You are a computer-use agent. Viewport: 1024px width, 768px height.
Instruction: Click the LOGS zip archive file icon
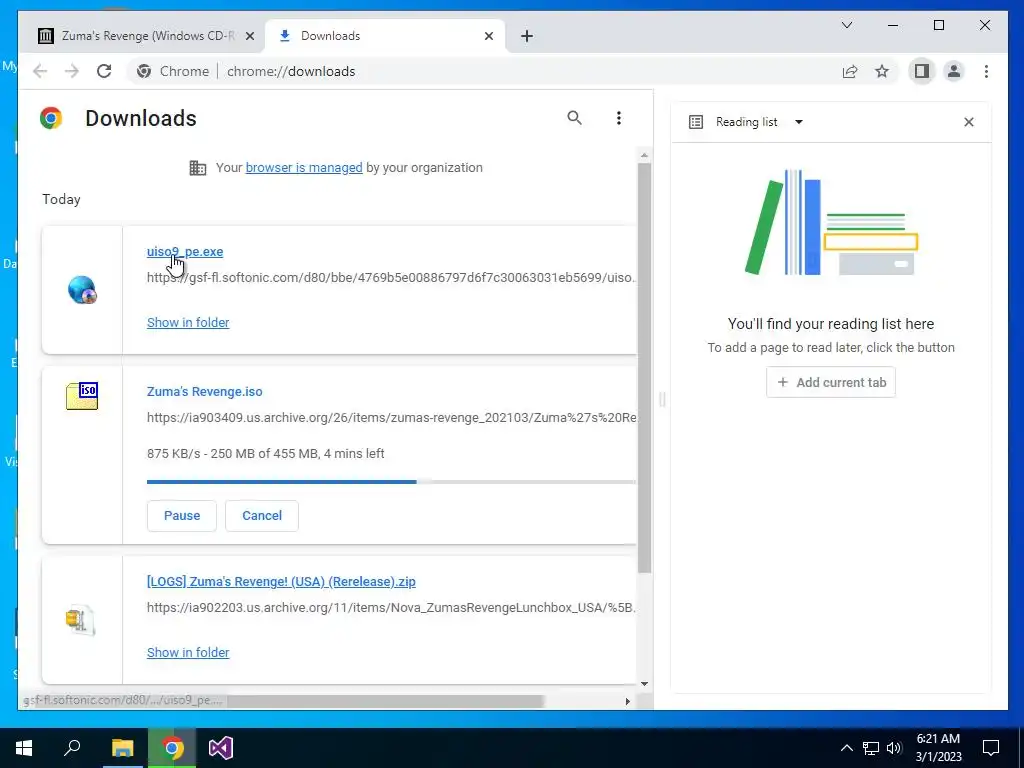pyautogui.click(x=80, y=620)
